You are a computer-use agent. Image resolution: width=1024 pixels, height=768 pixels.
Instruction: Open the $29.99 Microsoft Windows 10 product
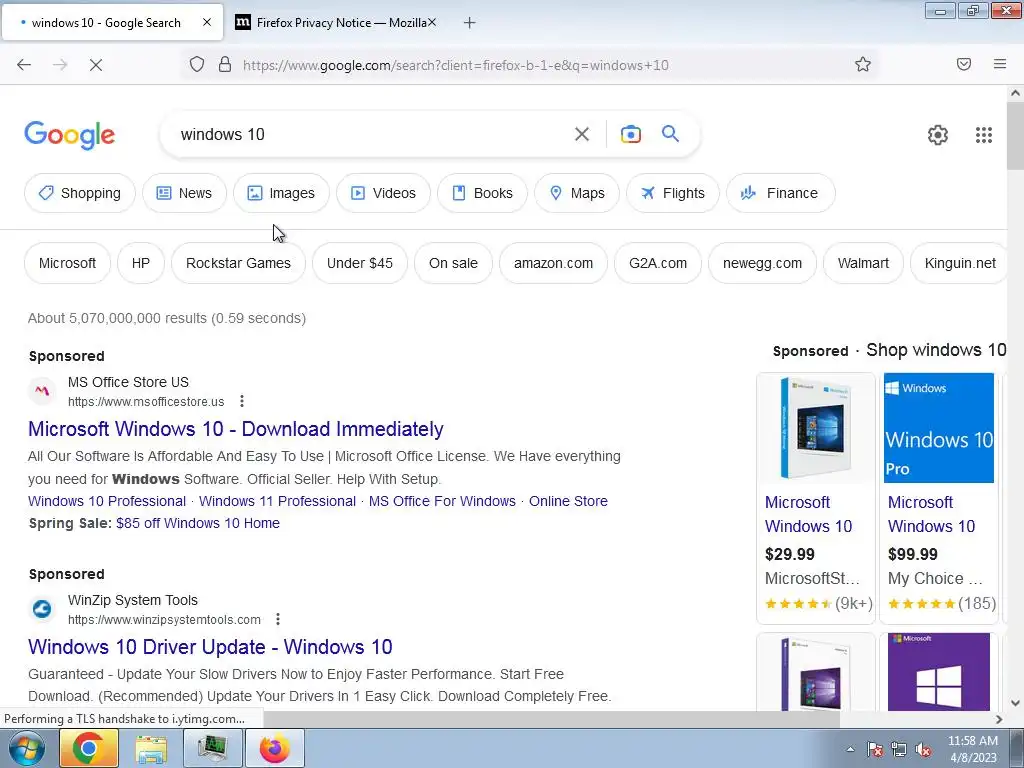[x=816, y=498]
